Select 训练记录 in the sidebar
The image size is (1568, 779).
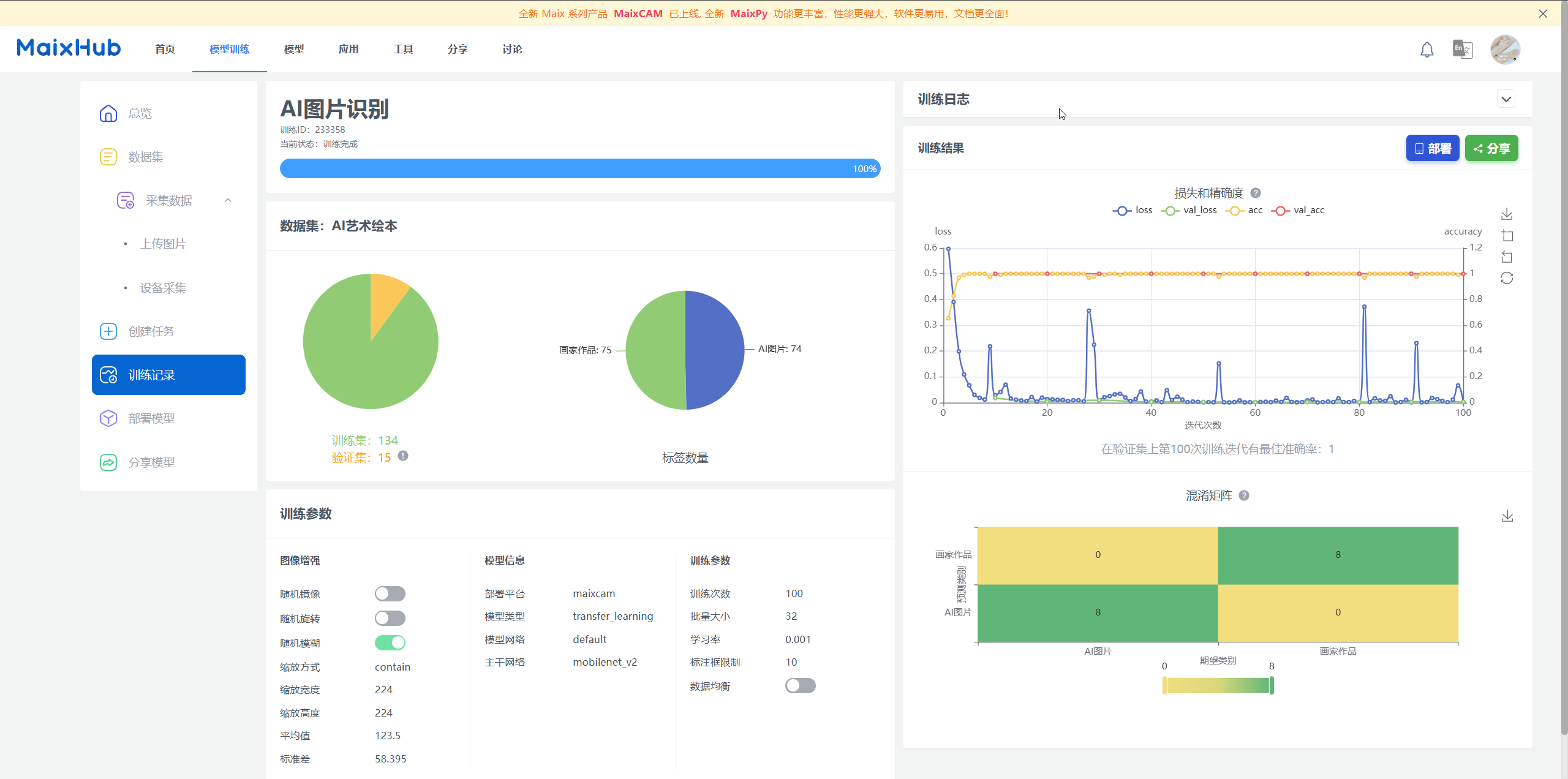[168, 375]
